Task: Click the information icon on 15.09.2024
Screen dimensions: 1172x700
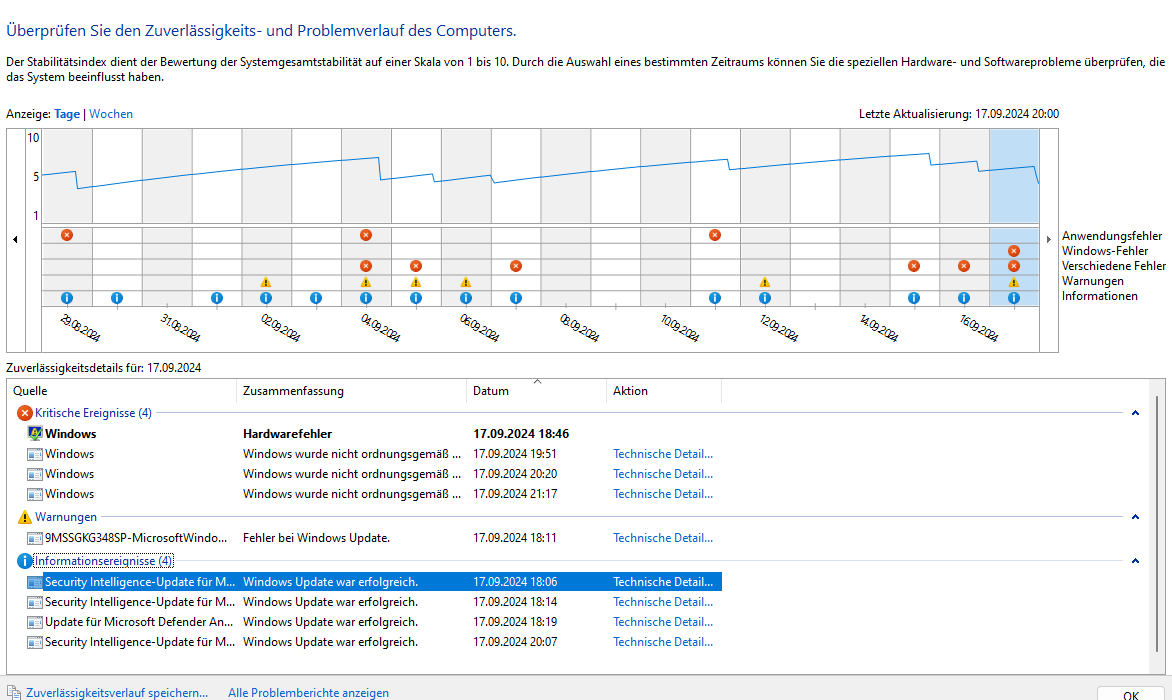Action: pyautogui.click(x=913, y=297)
